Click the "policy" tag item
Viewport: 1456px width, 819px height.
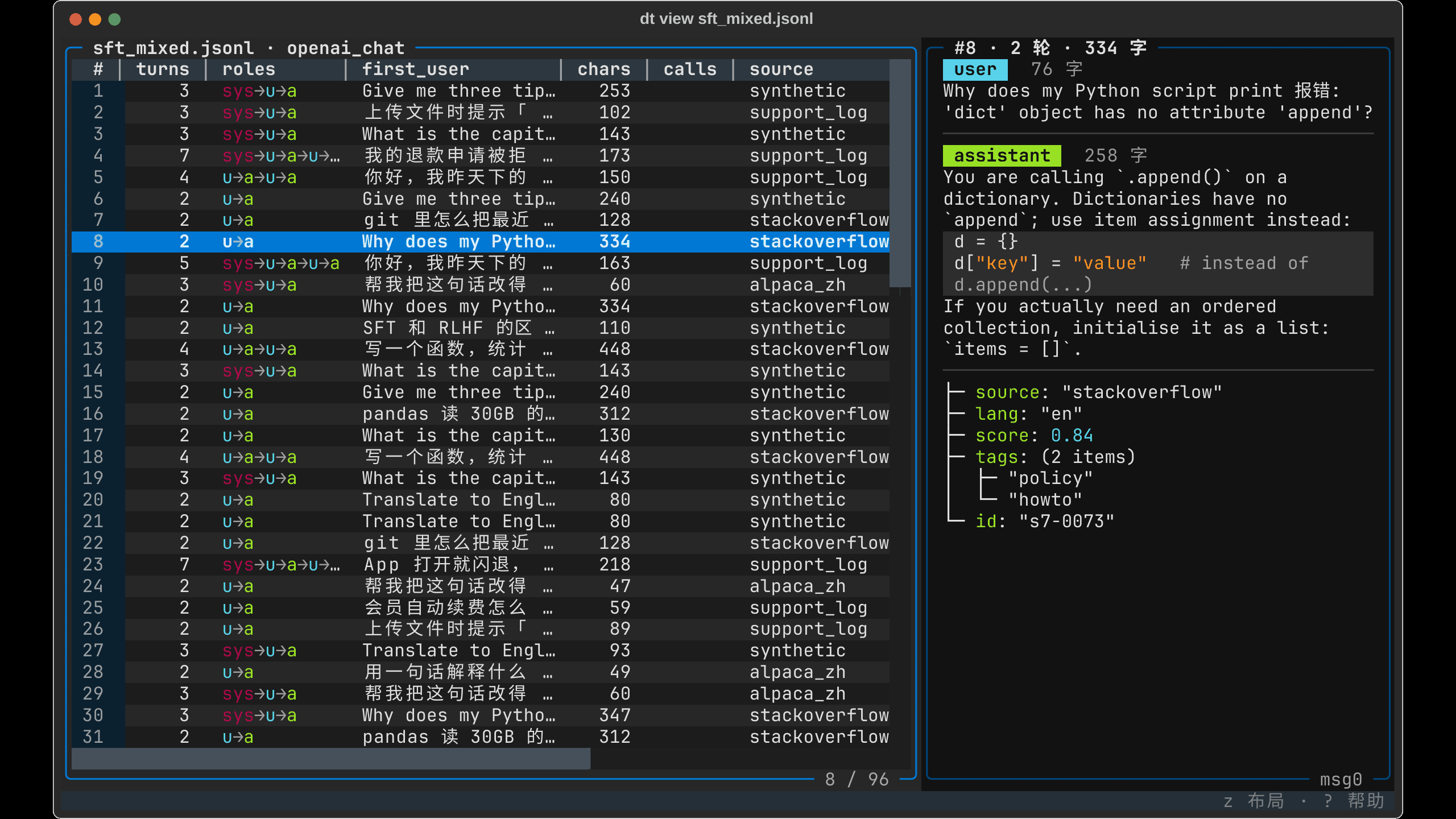point(1050,478)
